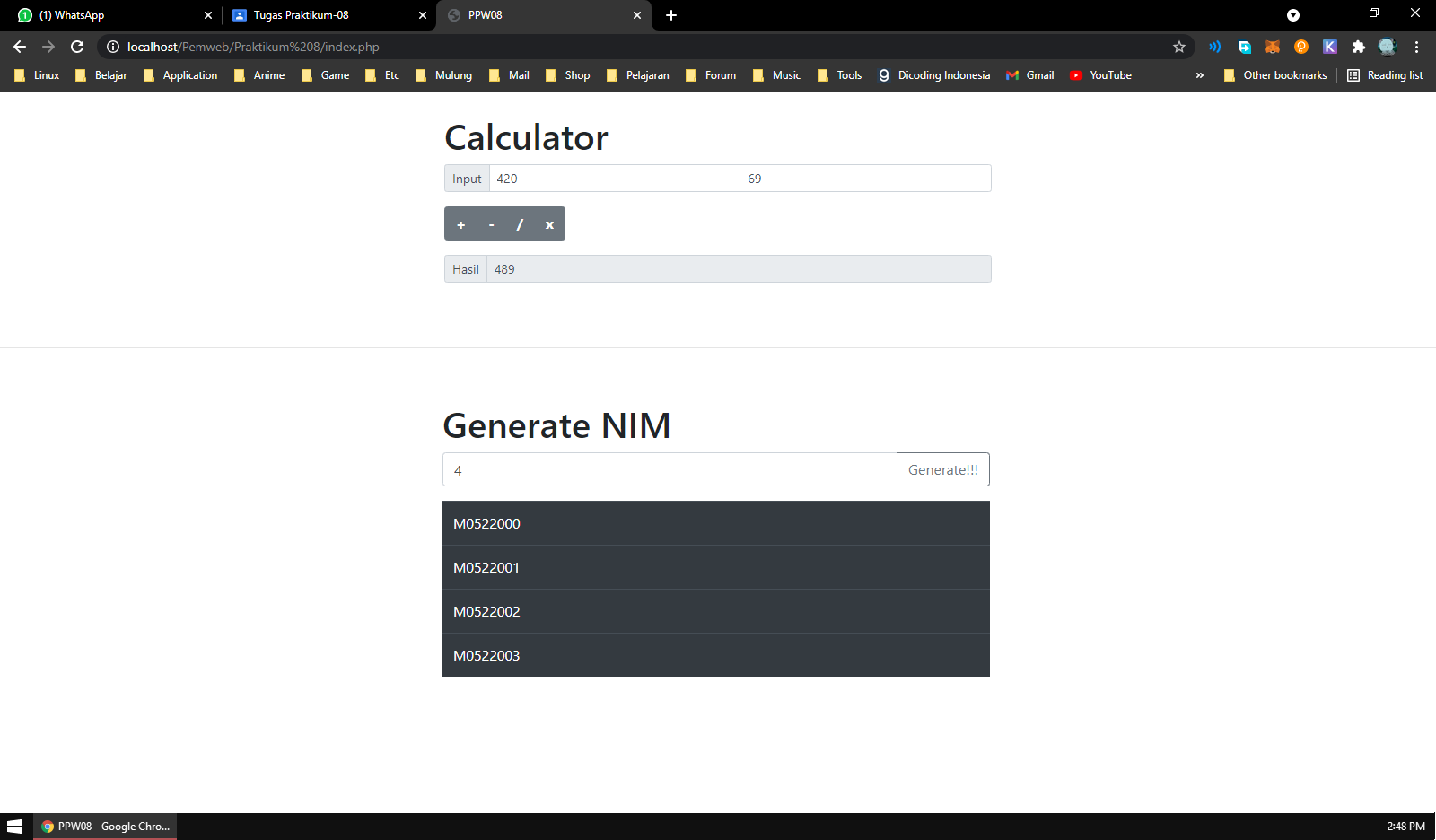Close the WhatsApp tab
The width and height of the screenshot is (1436, 840).
tap(208, 15)
